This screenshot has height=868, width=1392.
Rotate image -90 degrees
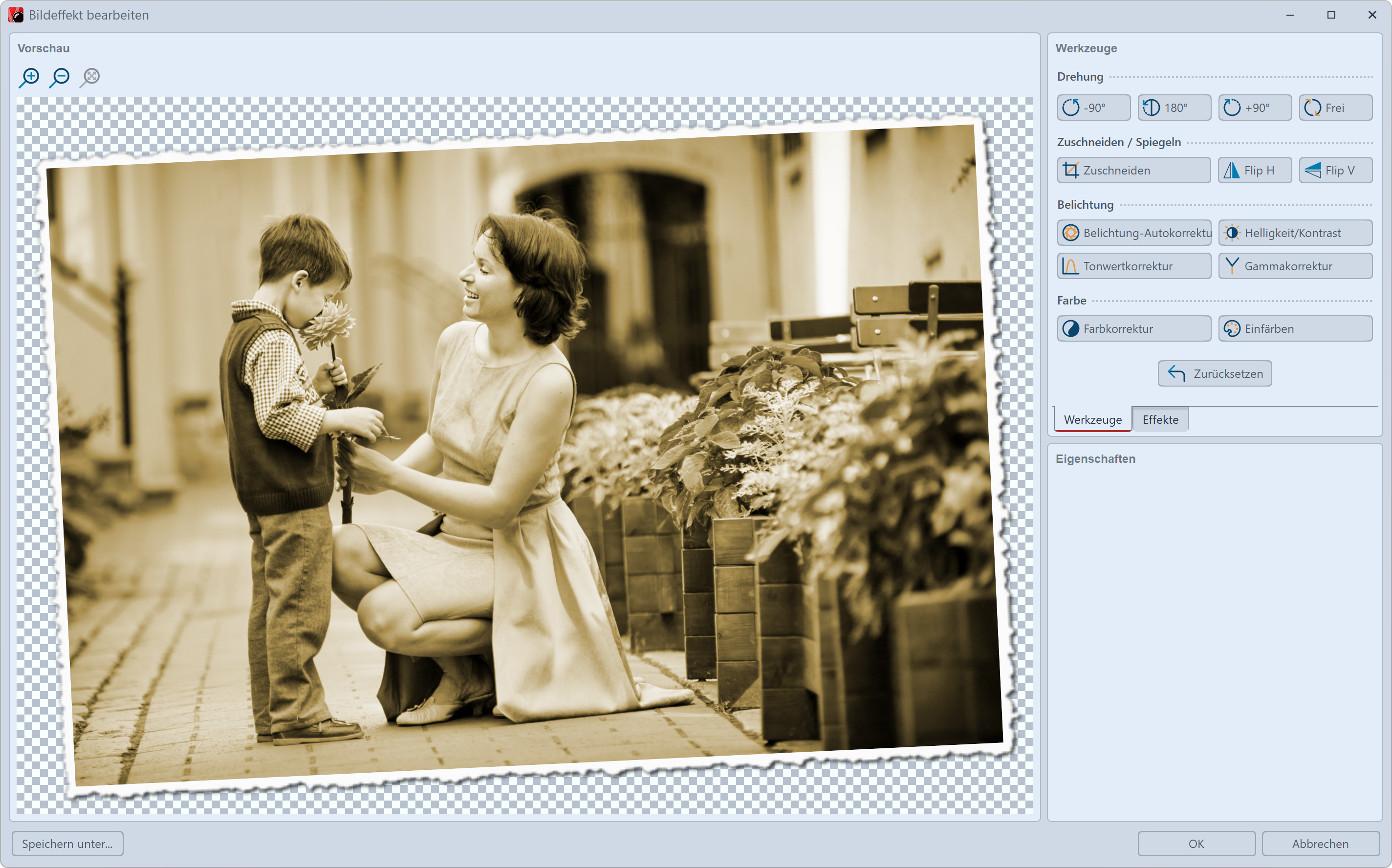point(1093,108)
